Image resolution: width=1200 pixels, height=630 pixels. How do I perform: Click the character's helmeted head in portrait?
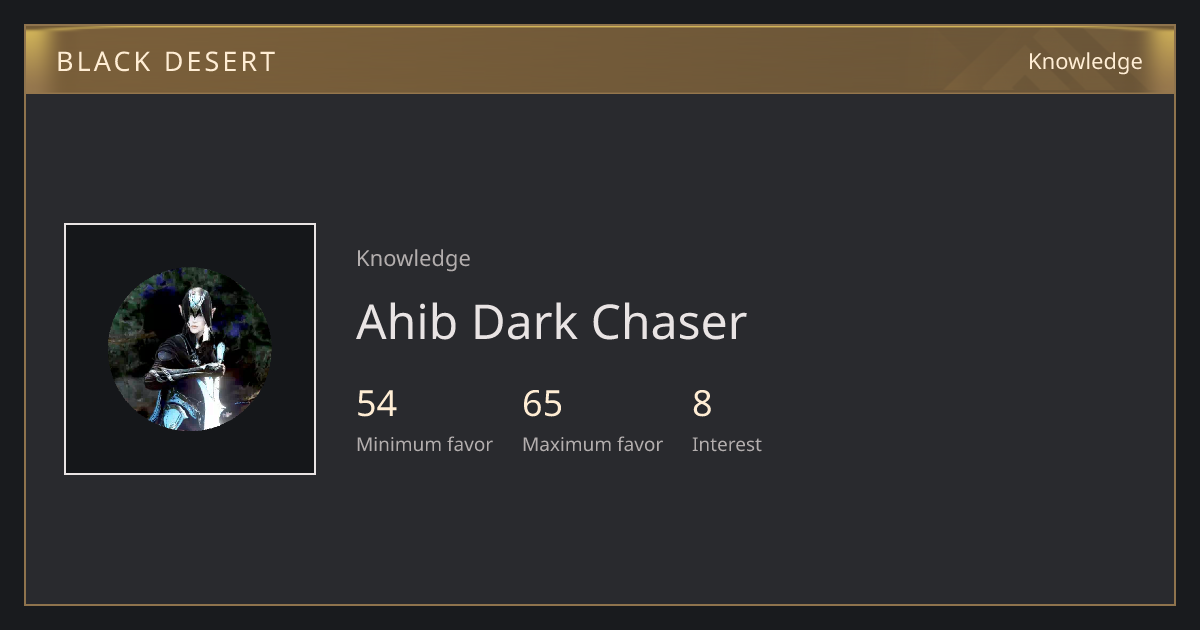(x=197, y=305)
